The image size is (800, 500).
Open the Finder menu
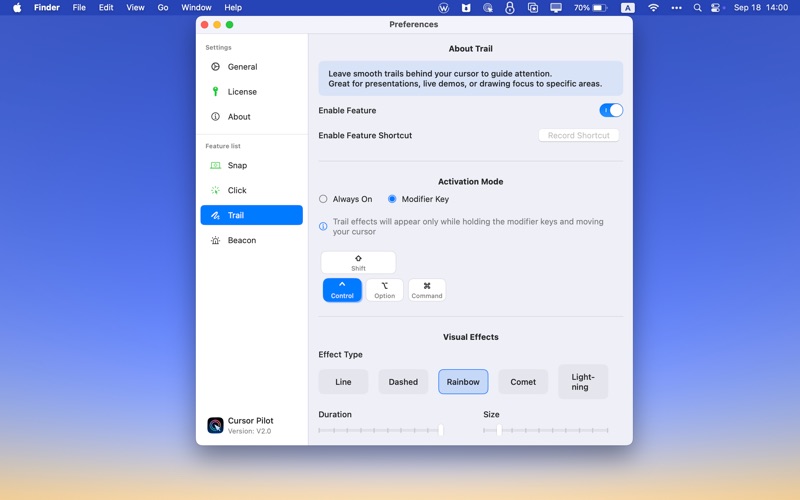46,8
